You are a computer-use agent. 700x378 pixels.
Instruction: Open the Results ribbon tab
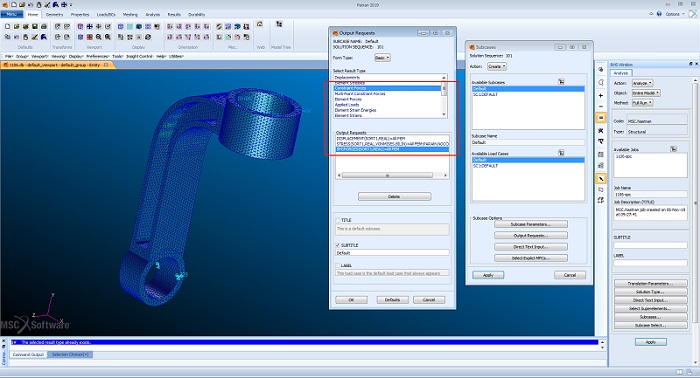coord(174,15)
